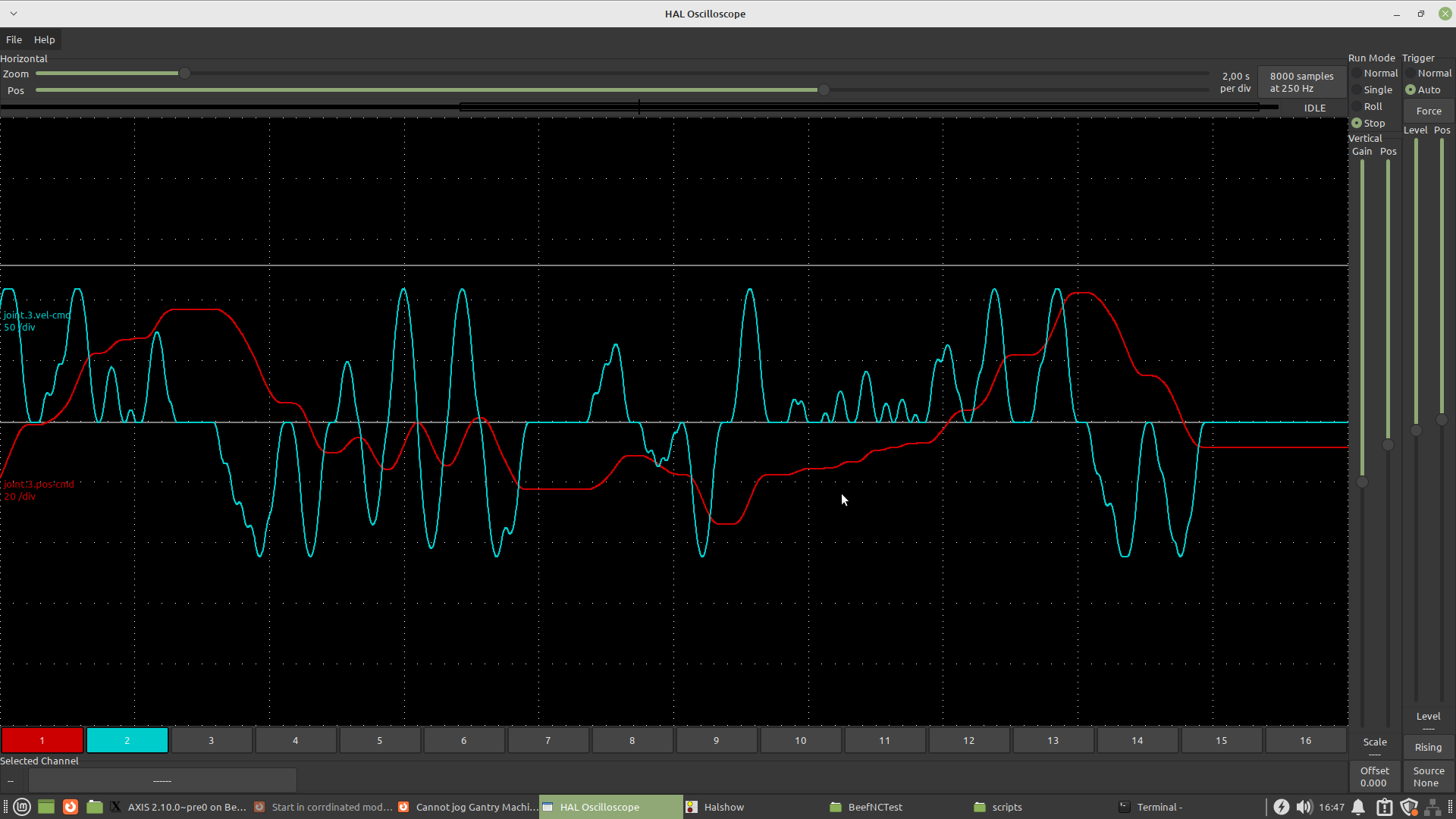This screenshot has height=819, width=1456.
Task: Select Single run mode
Action: point(1373,89)
